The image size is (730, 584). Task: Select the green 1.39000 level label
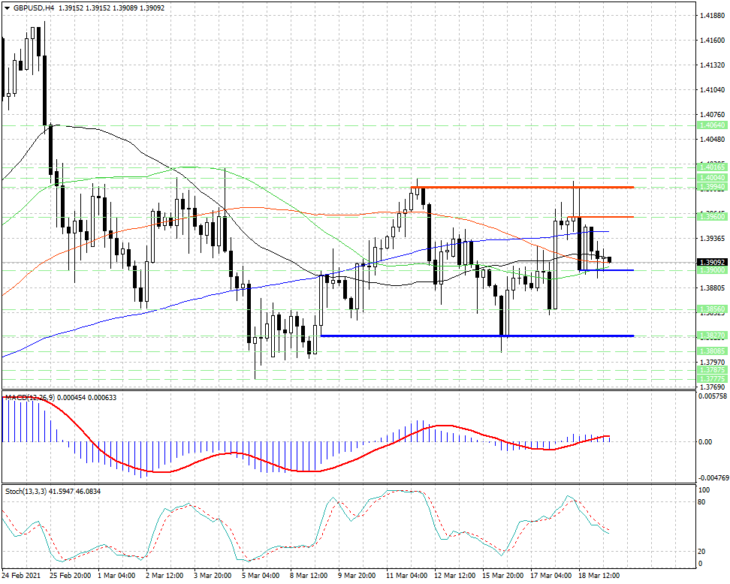pos(712,270)
